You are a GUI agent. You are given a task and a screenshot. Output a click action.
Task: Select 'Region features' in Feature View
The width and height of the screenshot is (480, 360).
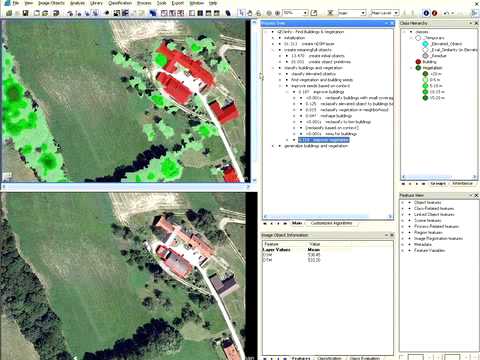click(428, 232)
